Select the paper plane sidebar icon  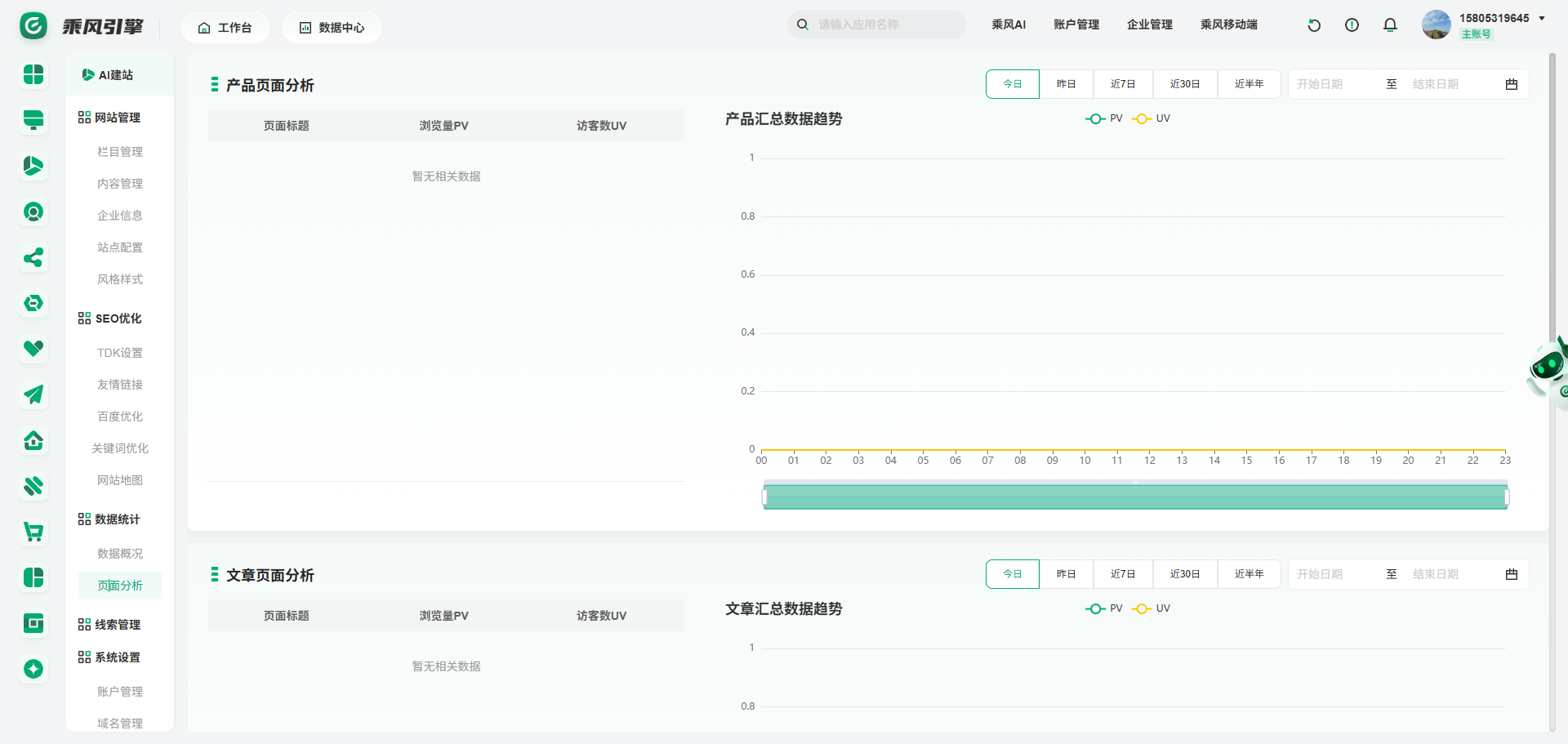[33, 395]
